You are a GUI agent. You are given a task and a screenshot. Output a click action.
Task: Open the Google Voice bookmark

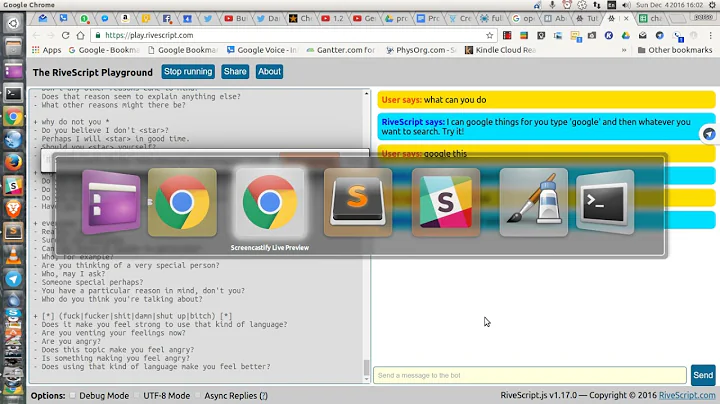[x=263, y=50]
